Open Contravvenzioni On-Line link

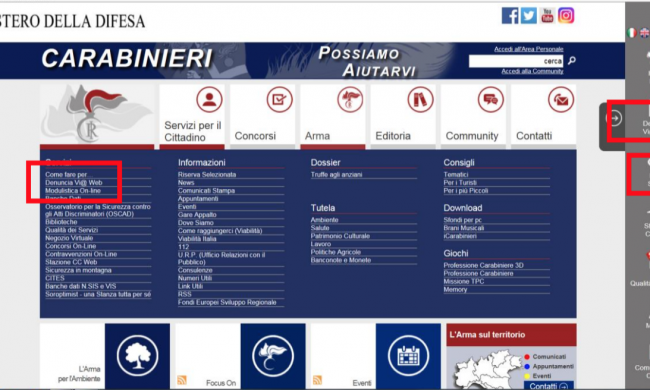[81, 254]
